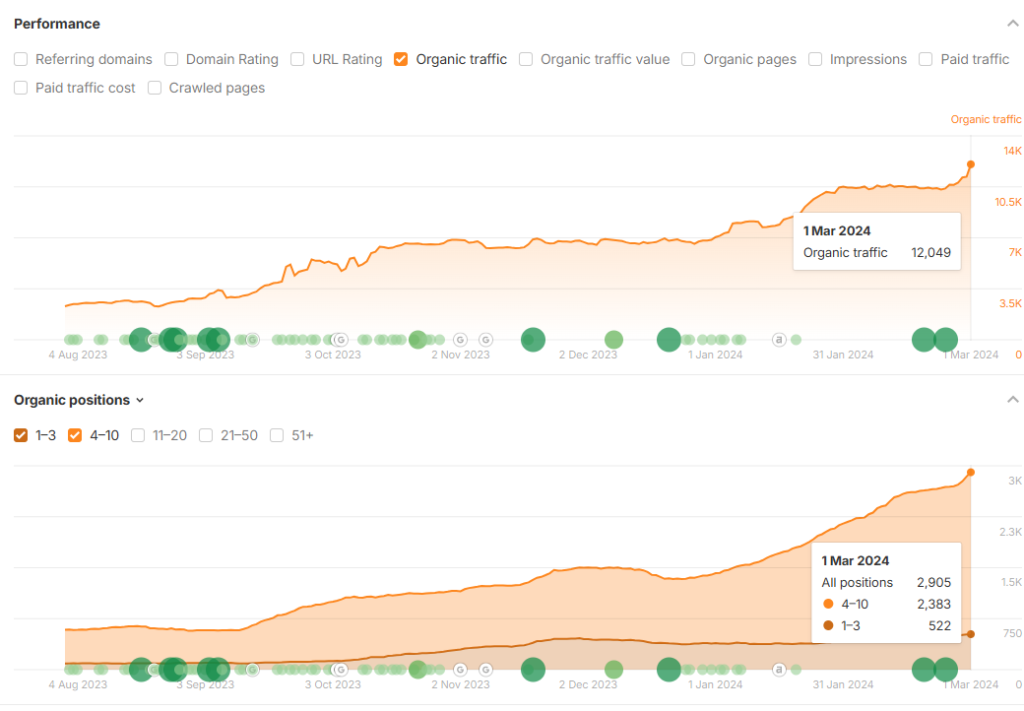1024x711 pixels.
Task: Click the large green event circle before 2 Dec 2023 in the Performance chart
Action: pos(533,340)
